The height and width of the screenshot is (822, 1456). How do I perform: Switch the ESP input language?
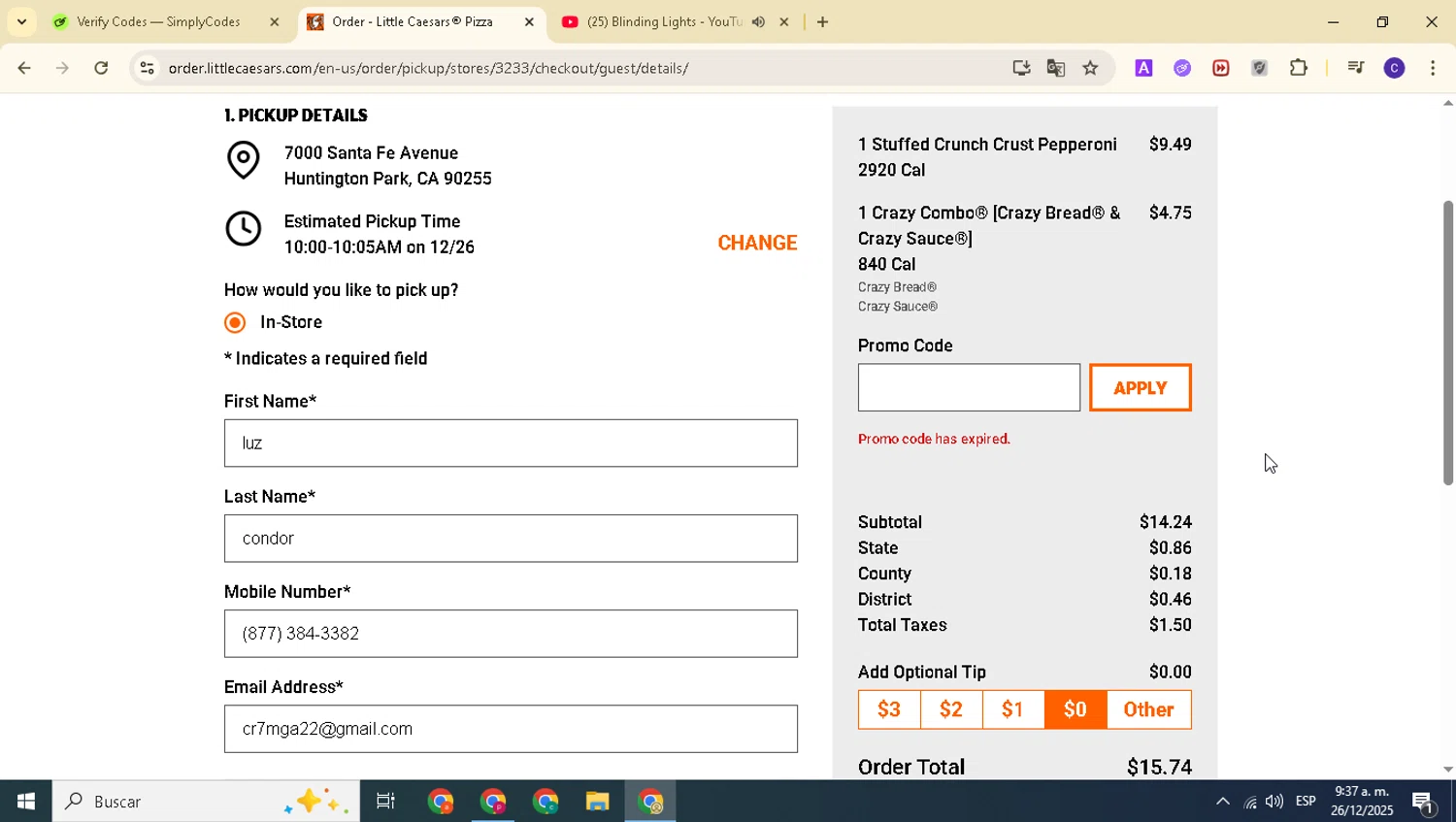[1306, 802]
